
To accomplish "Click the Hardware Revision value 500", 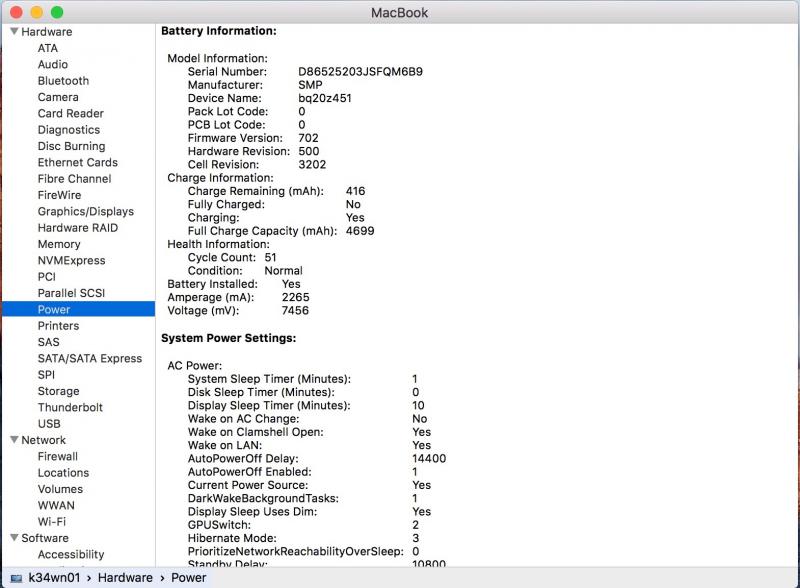I will point(309,151).
